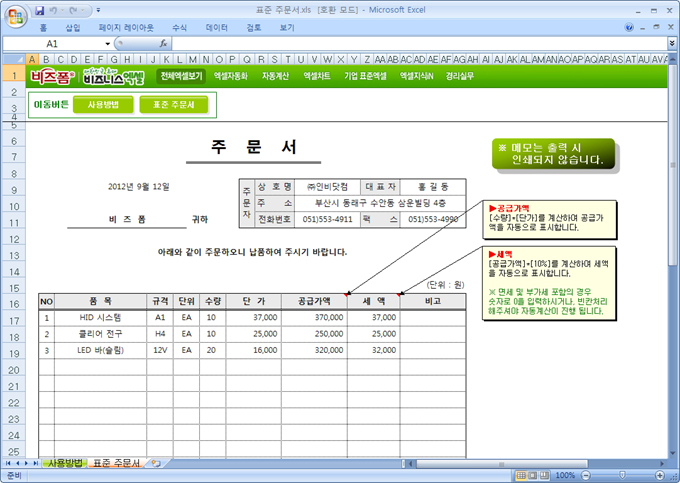Screen dimensions: 680x483
Task: Click the 32,000 tax amount cell
Action: pos(374,350)
